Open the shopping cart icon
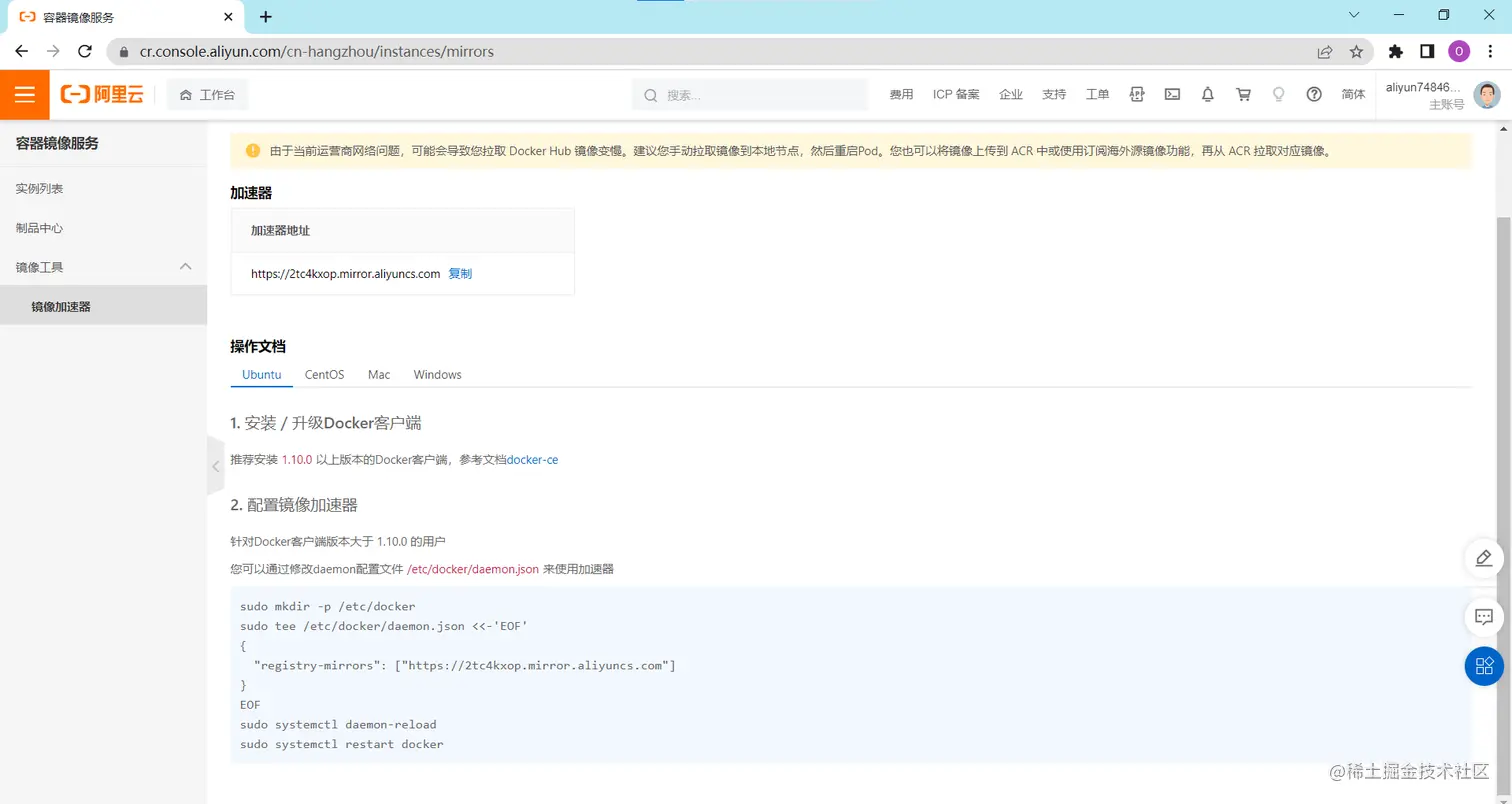 tap(1243, 94)
